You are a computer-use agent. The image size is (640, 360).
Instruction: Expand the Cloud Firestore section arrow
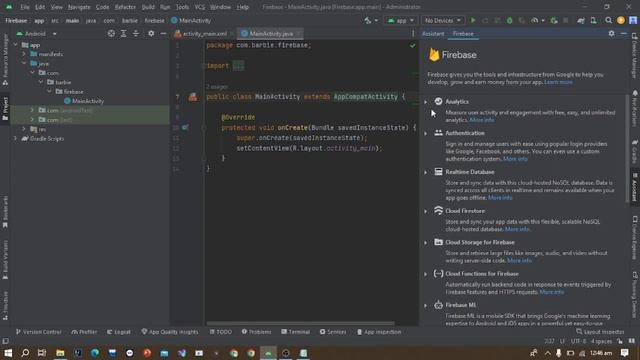425,211
